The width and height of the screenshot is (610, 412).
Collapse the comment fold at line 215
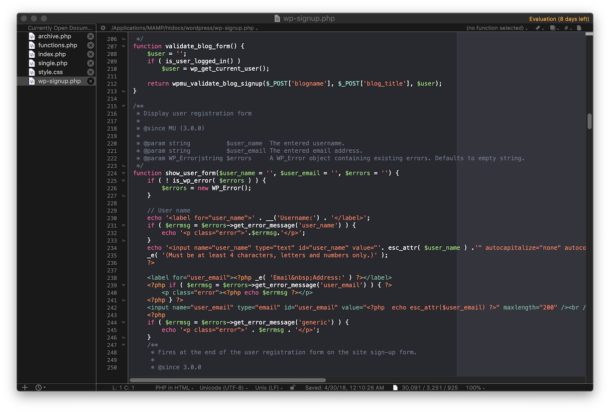pyautogui.click(x=124, y=106)
